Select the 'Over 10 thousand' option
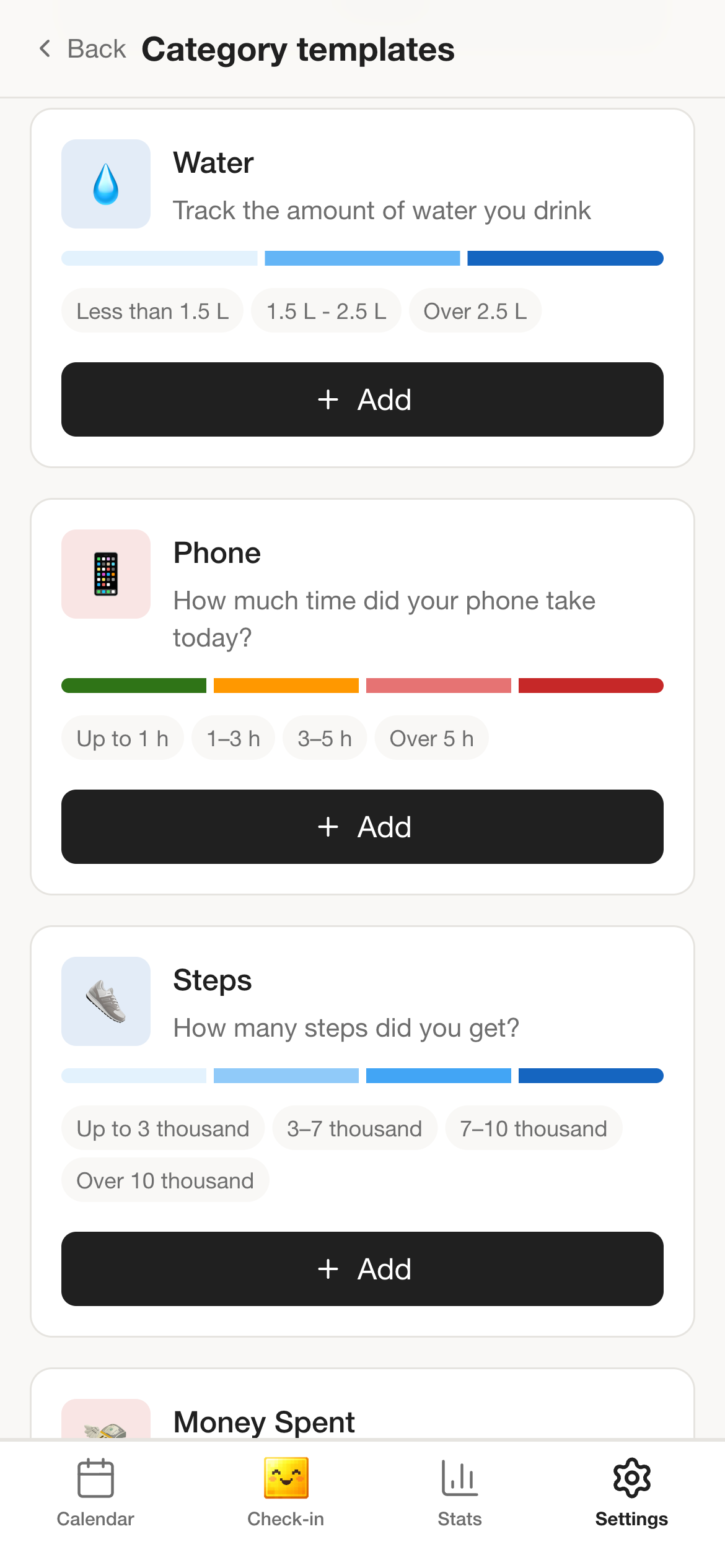Image resolution: width=725 pixels, height=1568 pixels. 165,1180
